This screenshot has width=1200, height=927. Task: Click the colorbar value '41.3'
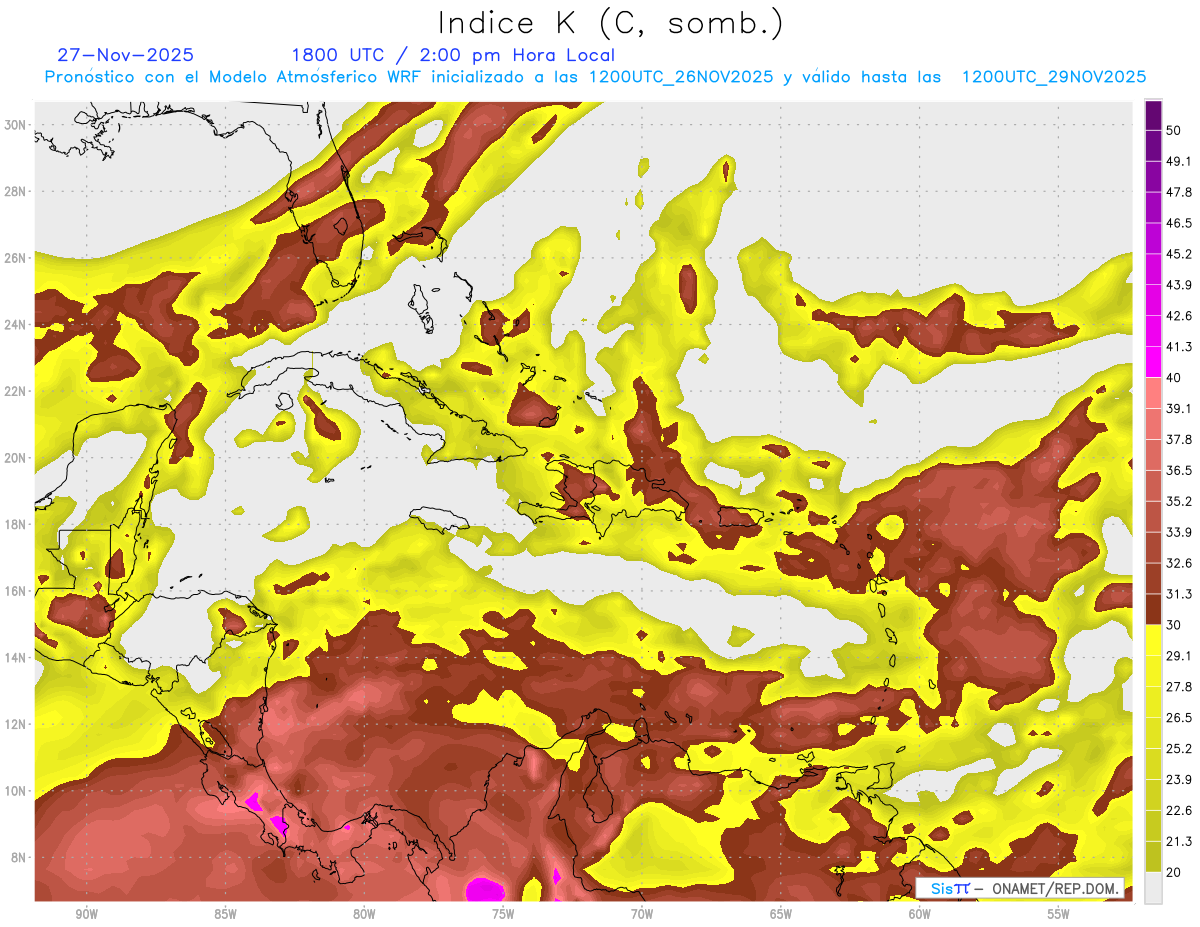tap(1178, 347)
